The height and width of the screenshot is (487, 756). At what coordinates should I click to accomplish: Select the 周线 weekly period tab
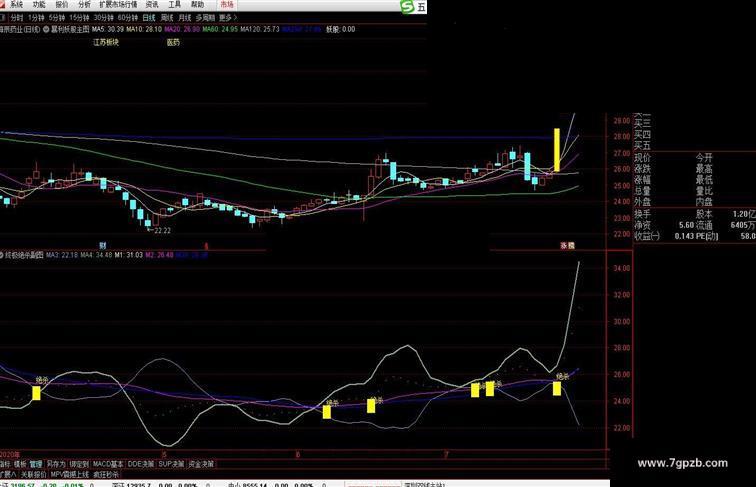coord(167,18)
